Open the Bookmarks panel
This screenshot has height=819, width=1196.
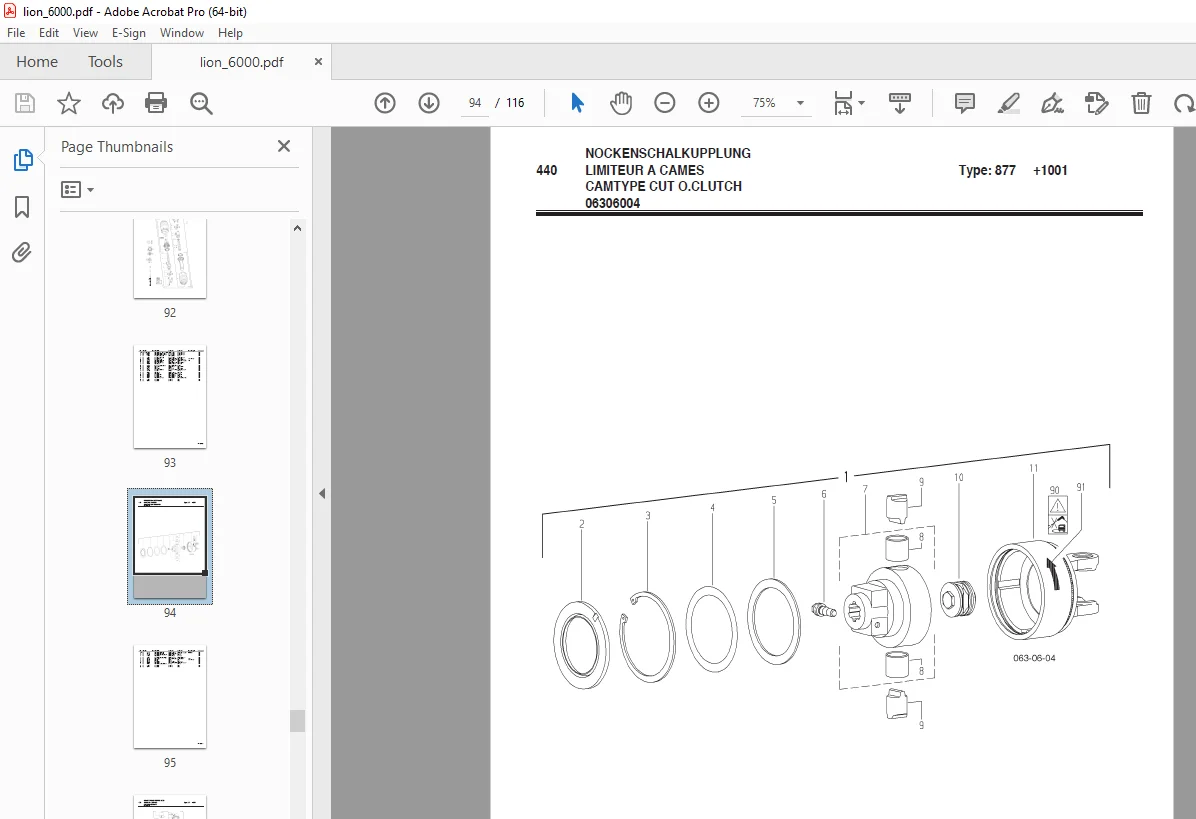22,207
